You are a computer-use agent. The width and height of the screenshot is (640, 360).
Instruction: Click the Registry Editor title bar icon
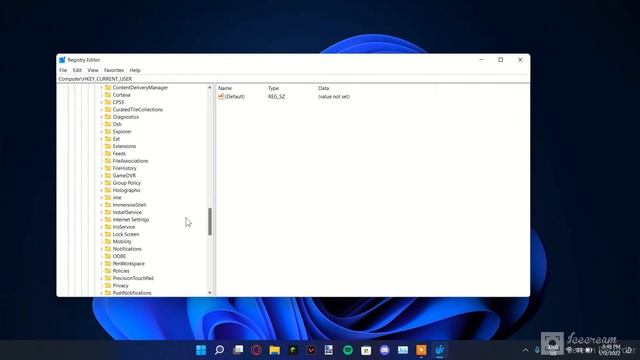coord(62,60)
